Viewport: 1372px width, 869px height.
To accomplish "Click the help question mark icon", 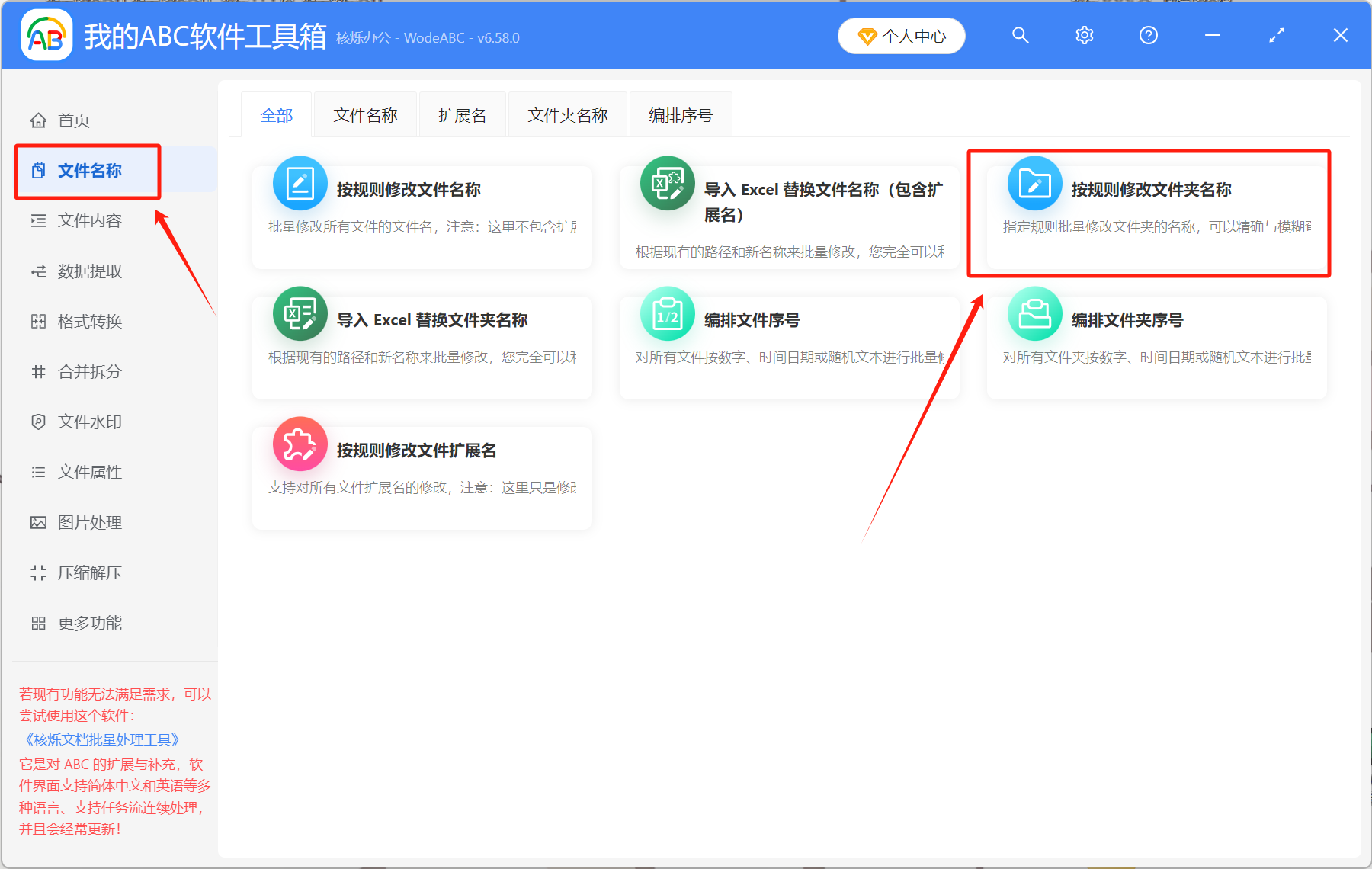I will (x=1148, y=35).
